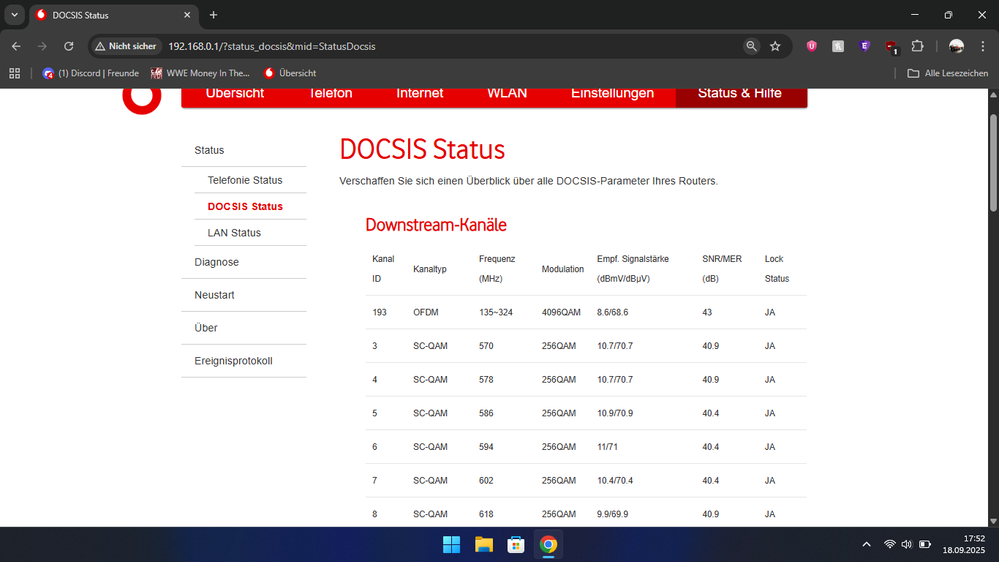Screen dimensions: 999x562
Task: Close the DOCSIS Status tab
Action: [187, 15]
